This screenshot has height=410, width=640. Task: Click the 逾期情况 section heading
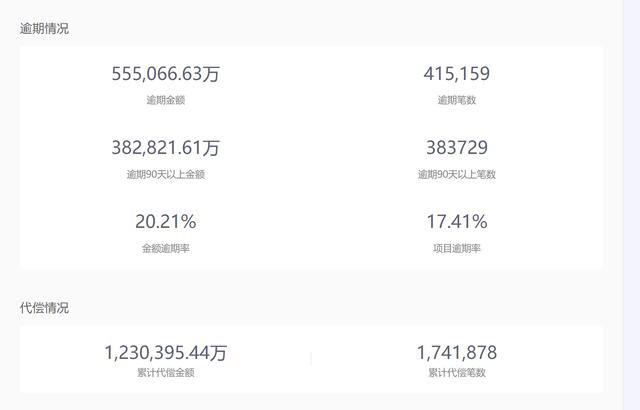click(x=44, y=29)
